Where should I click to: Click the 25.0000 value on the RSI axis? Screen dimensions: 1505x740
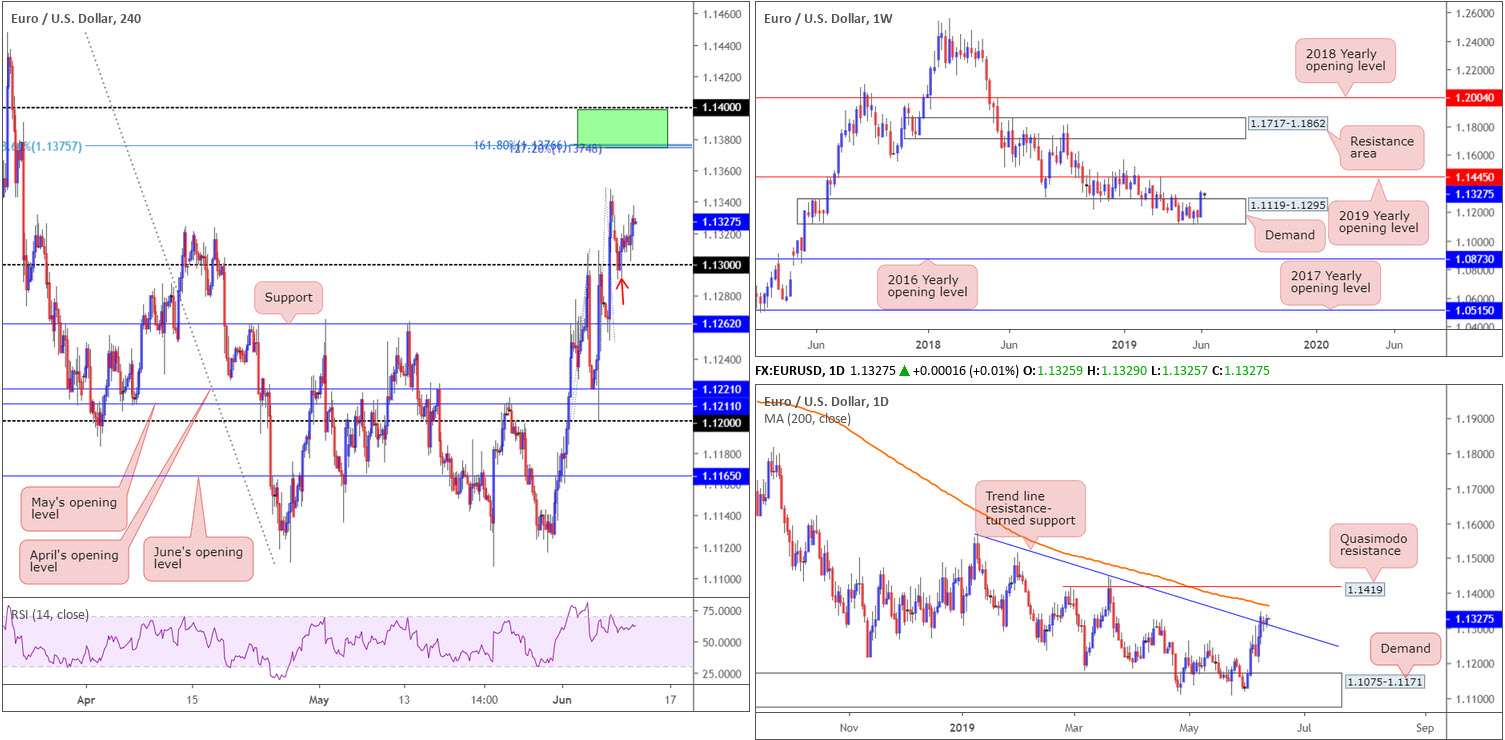point(720,674)
